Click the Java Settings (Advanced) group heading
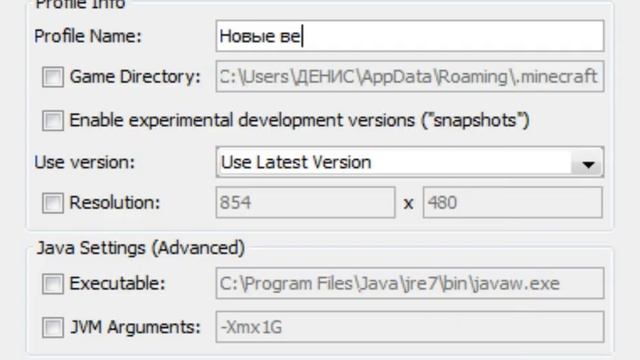Screen dimensions: 640x360 click(140, 248)
